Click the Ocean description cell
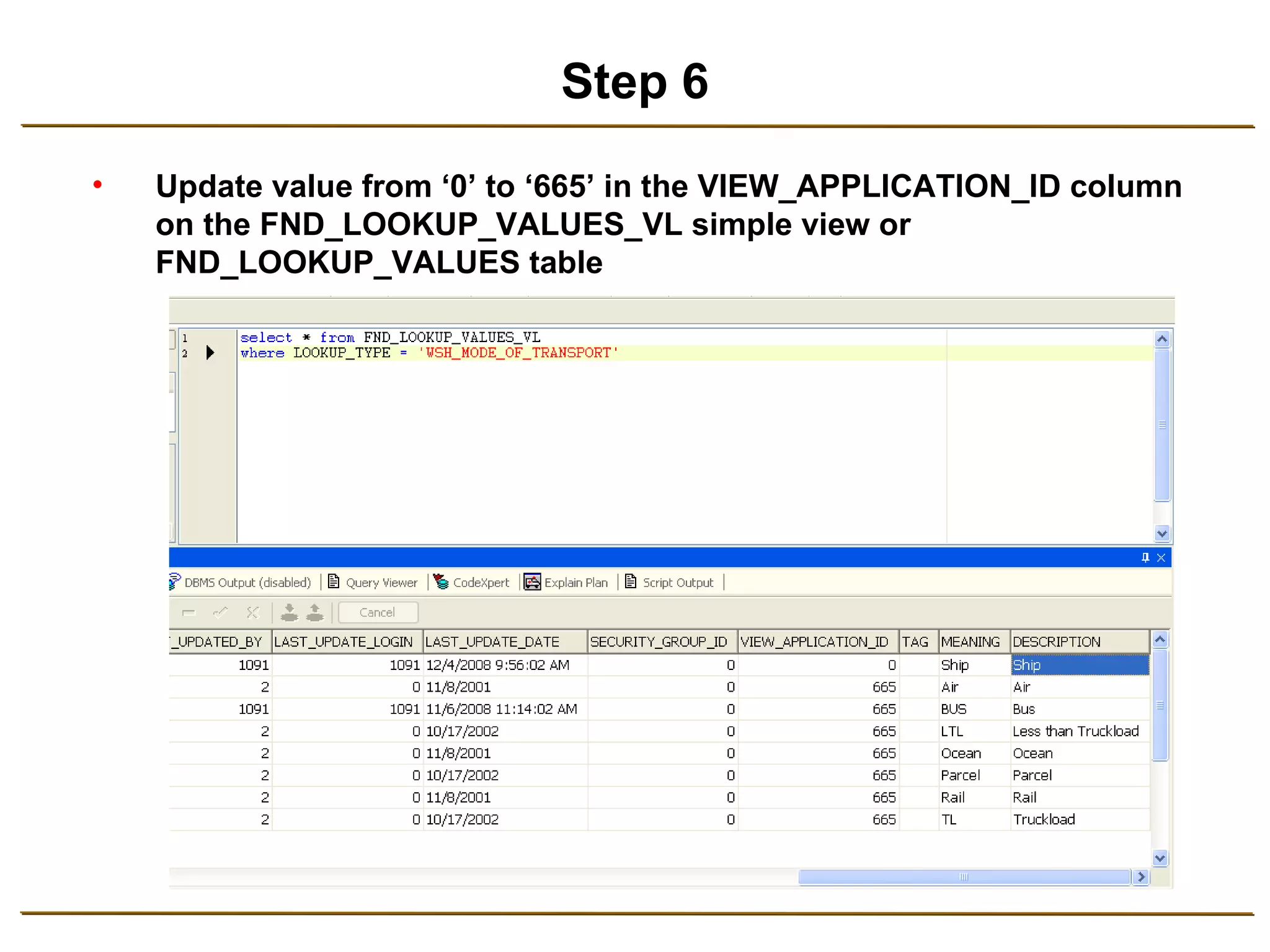This screenshot has width=1270, height=952. pos(1080,754)
